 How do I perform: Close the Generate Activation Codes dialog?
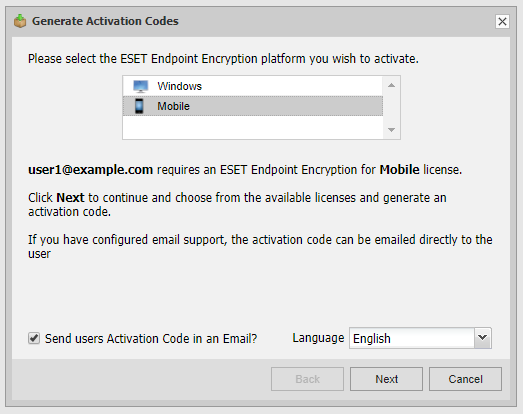[502, 21]
